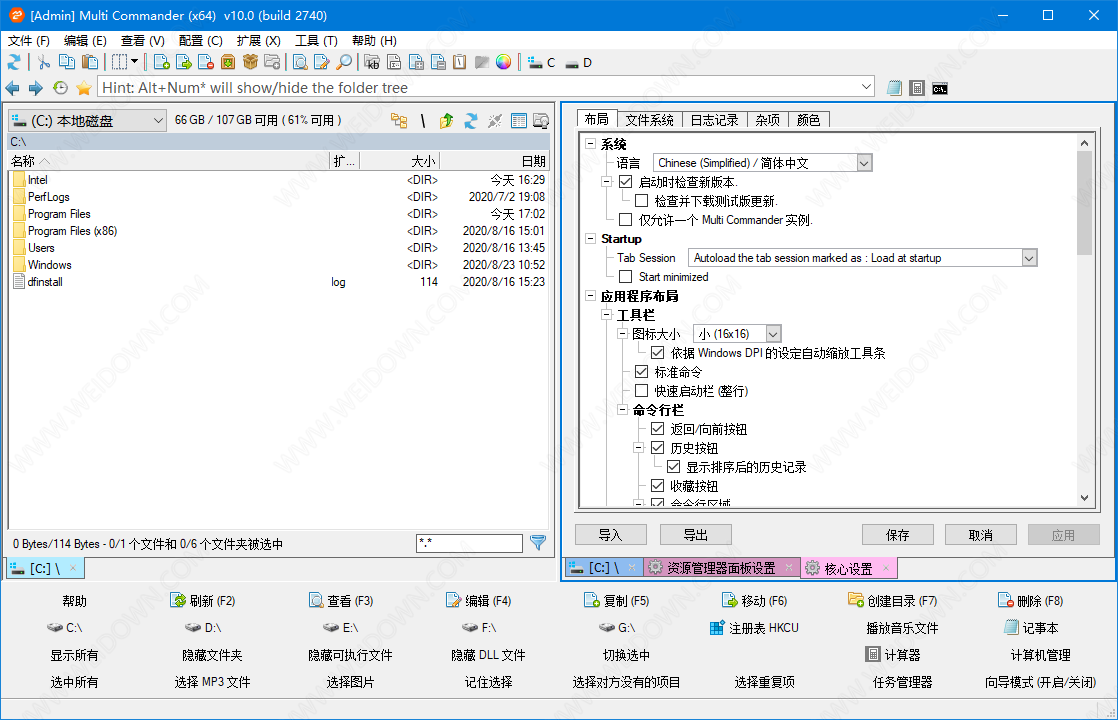
Task: Enable Start minimized checkbox
Action: click(x=626, y=277)
